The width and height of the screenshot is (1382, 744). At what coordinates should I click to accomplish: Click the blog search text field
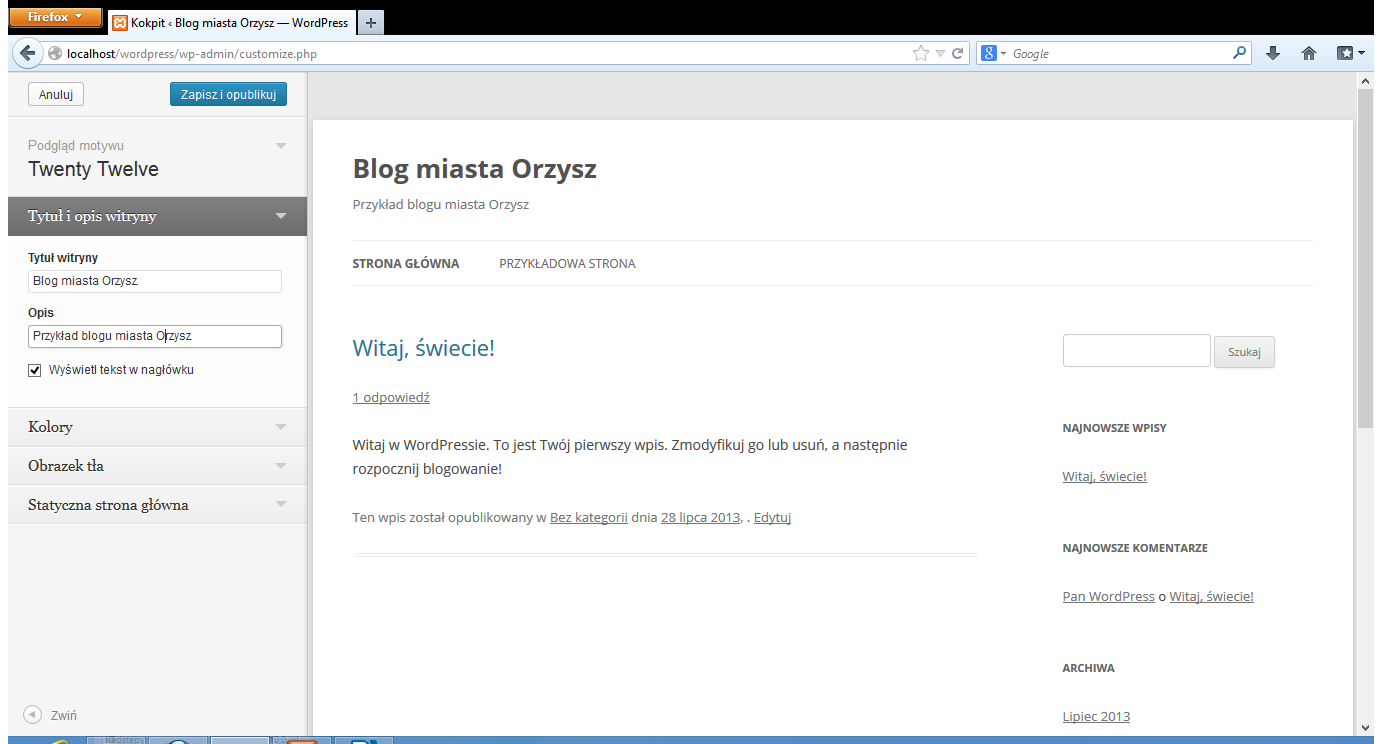coord(1136,351)
